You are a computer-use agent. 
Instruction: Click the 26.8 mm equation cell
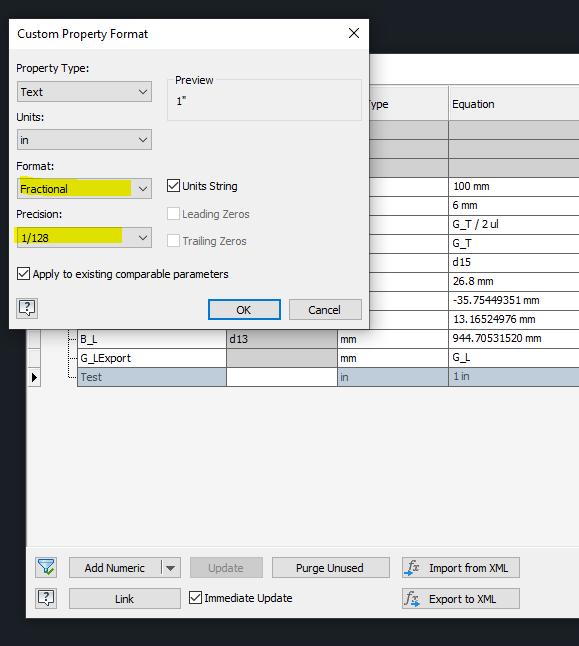tap(514, 281)
